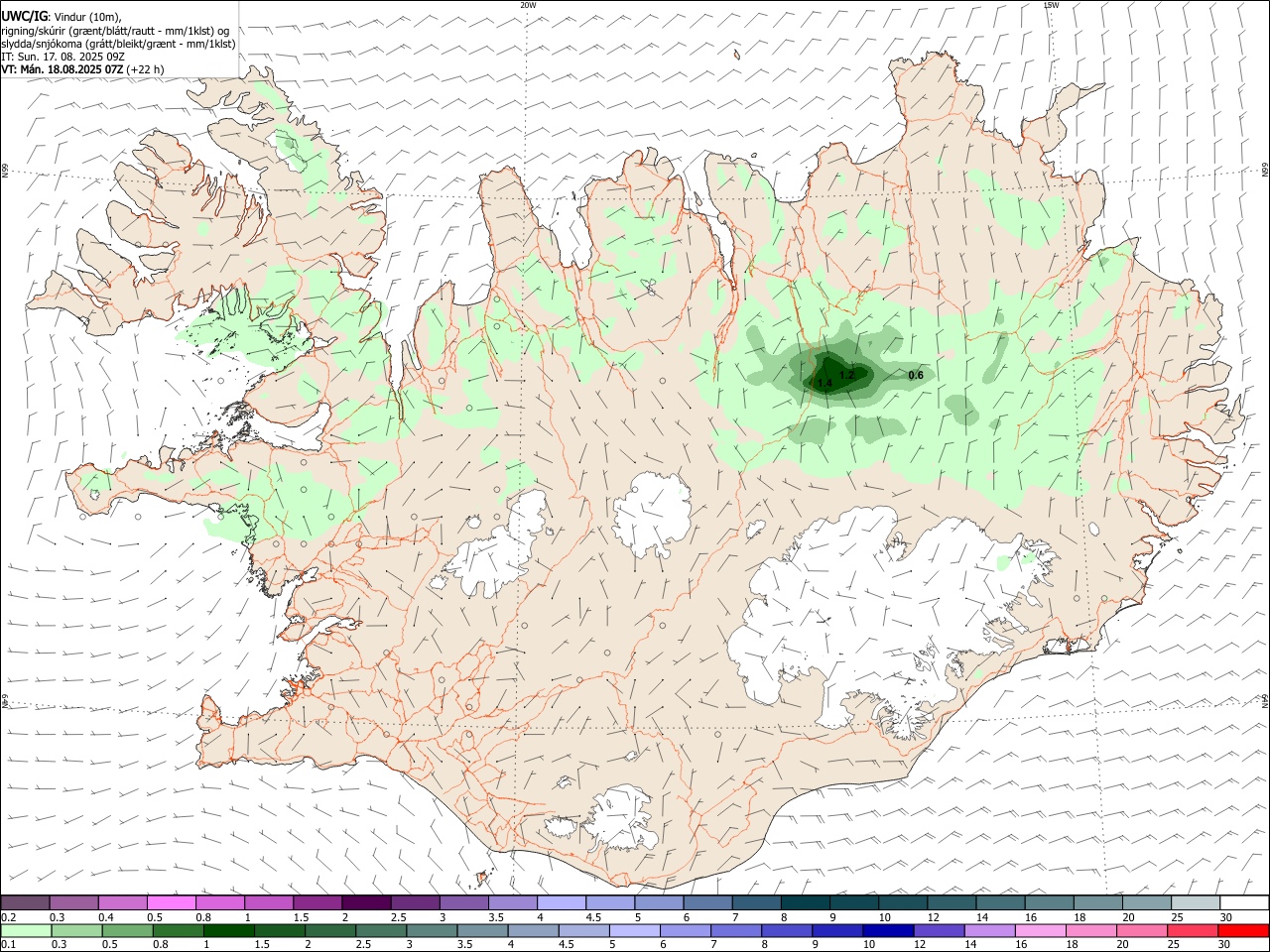Select bottom-row swatch between 3 and 3.5
The width and height of the screenshot is (1270, 952).
pyautogui.click(x=431, y=930)
